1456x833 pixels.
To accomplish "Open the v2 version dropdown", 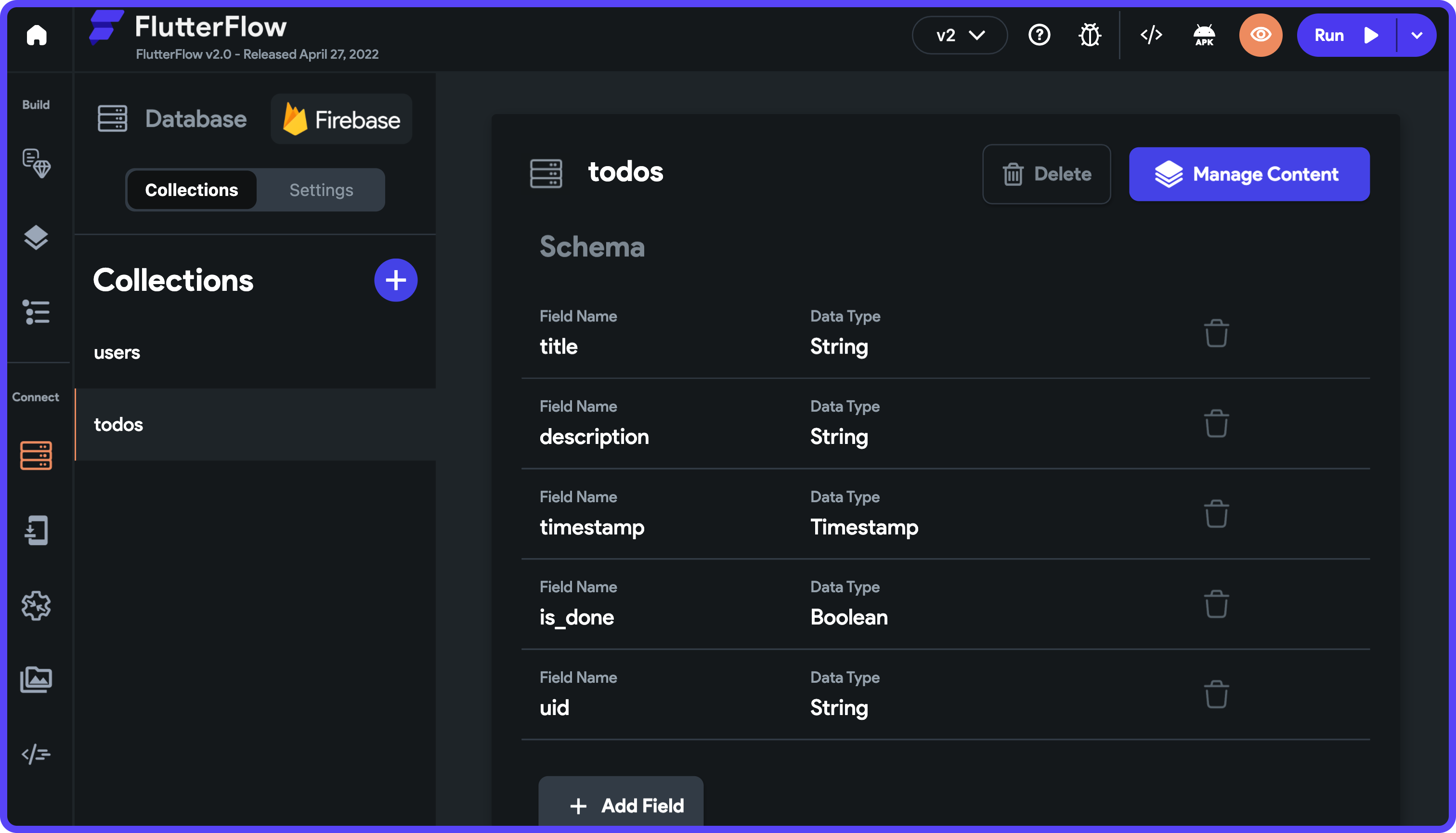I will pyautogui.click(x=960, y=35).
